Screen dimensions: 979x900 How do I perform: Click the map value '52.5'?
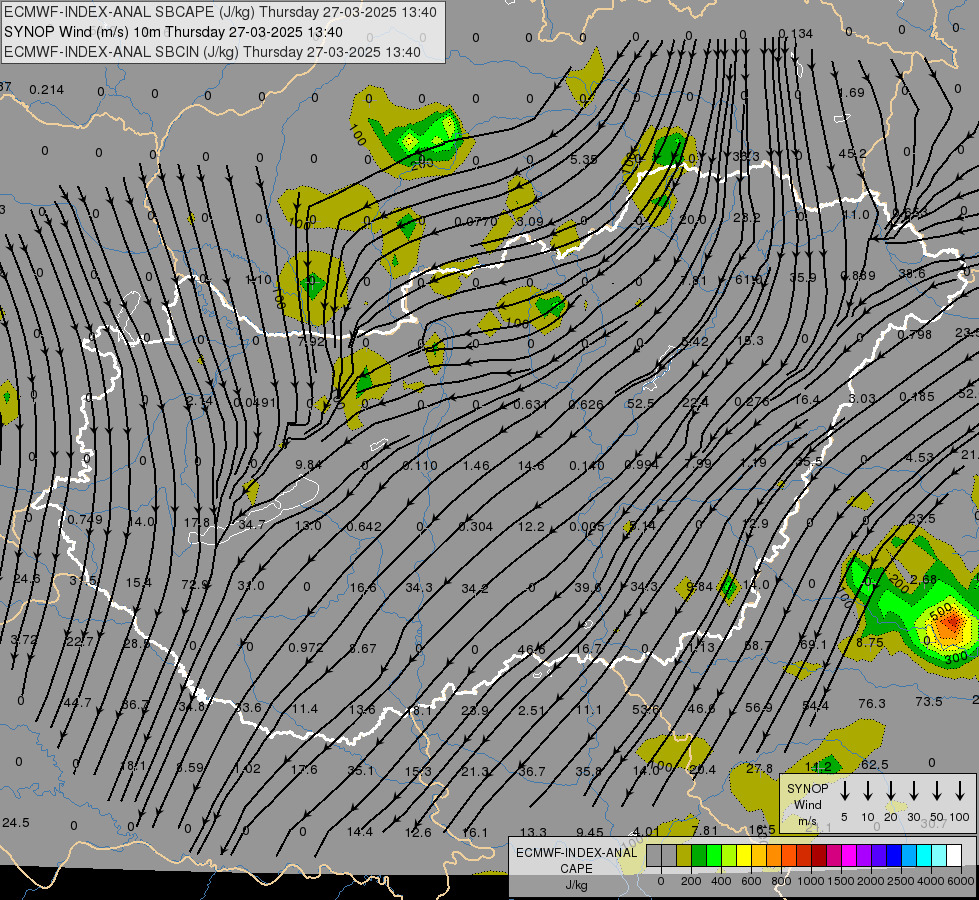point(640,403)
